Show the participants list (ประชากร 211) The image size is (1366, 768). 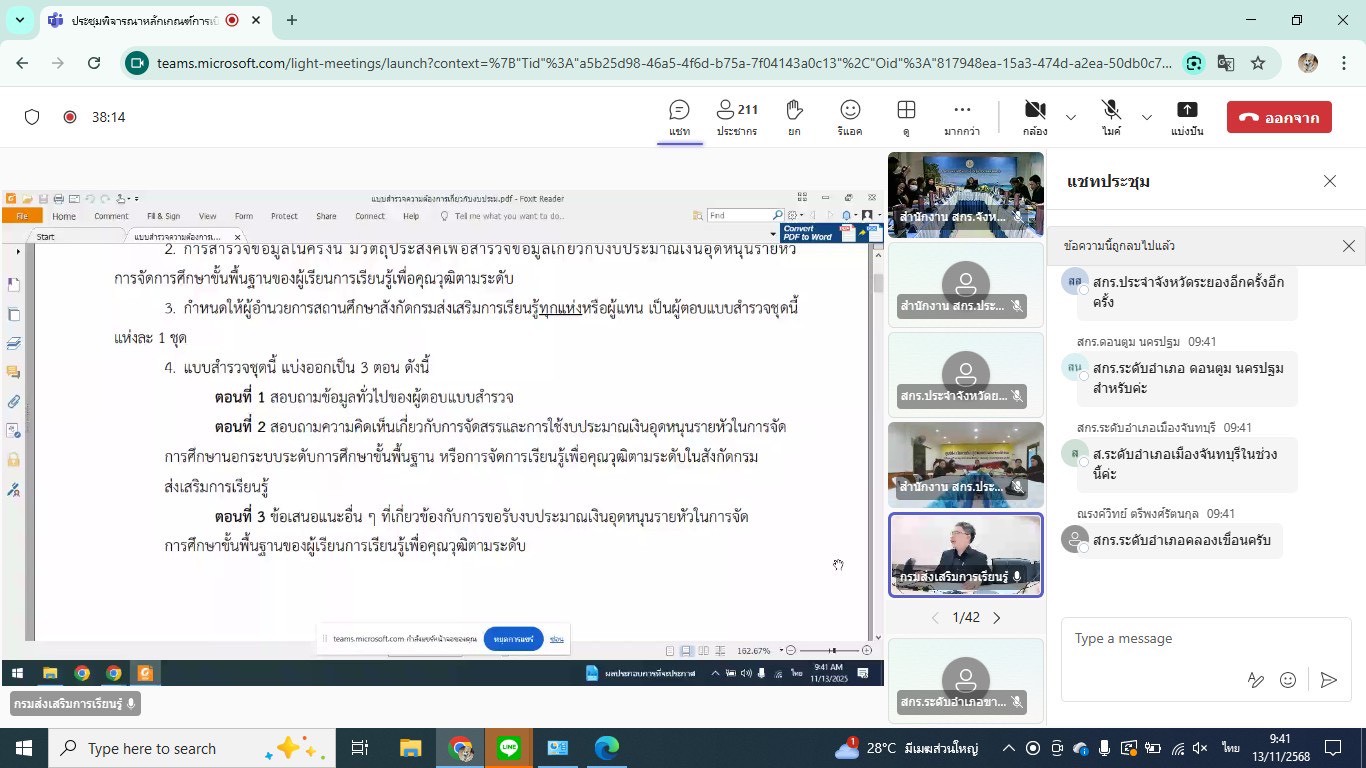pyautogui.click(x=737, y=117)
